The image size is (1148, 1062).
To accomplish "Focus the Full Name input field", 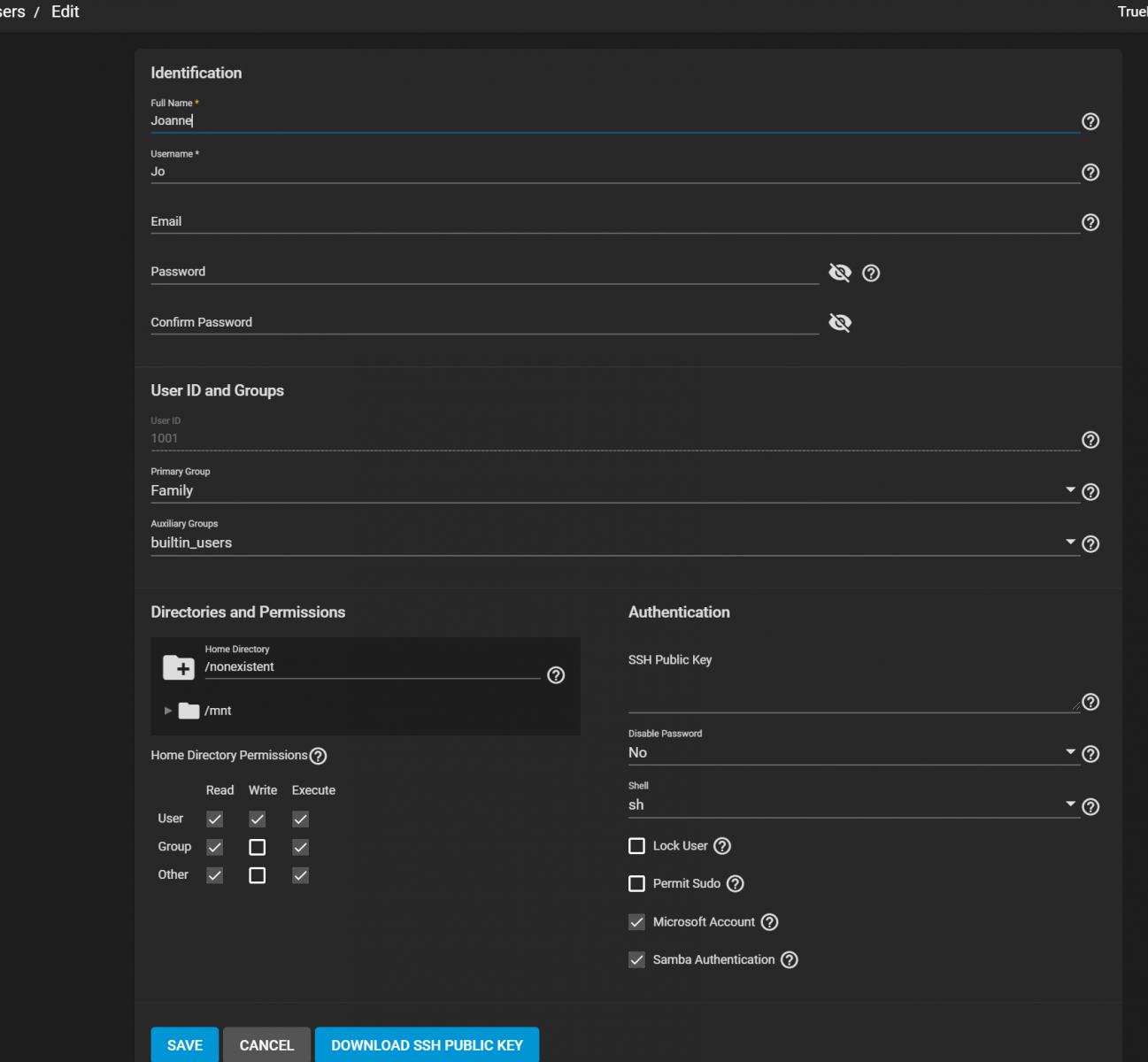I will click(614, 120).
